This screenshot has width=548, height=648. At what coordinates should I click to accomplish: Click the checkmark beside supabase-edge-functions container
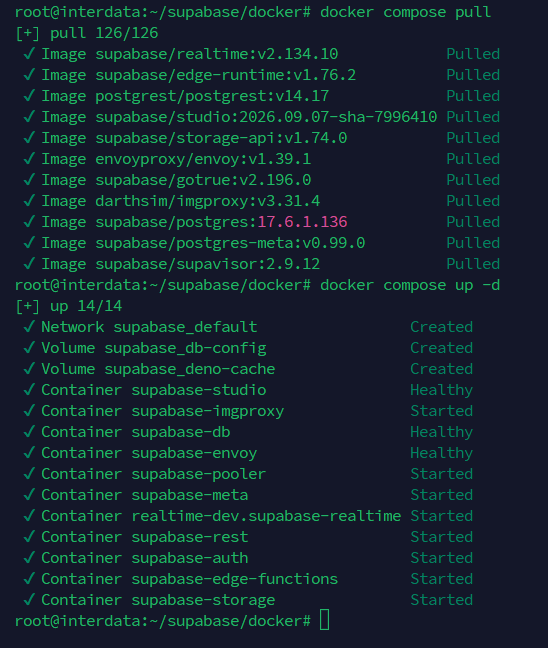coord(29,579)
